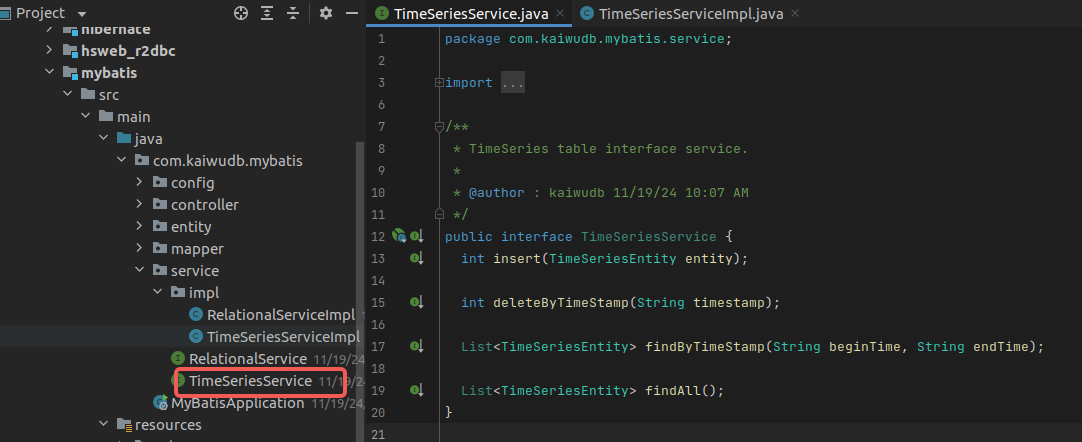Open Project panel settings gear
This screenshot has height=442, width=1082.
[325, 13]
